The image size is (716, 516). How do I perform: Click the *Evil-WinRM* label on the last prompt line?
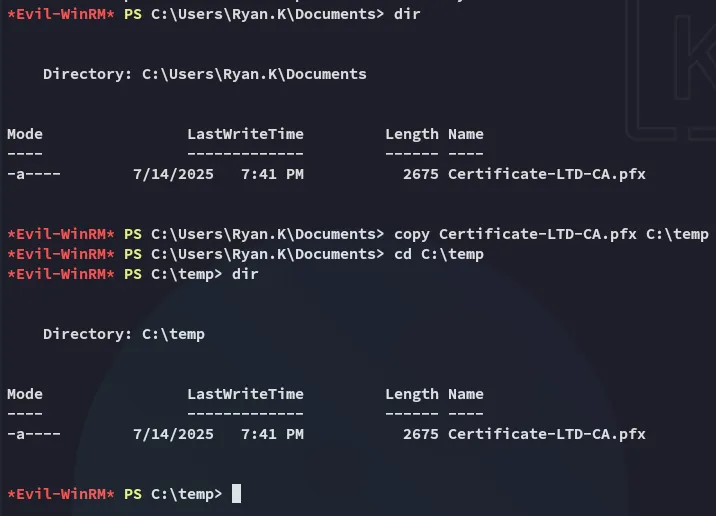coord(61,494)
